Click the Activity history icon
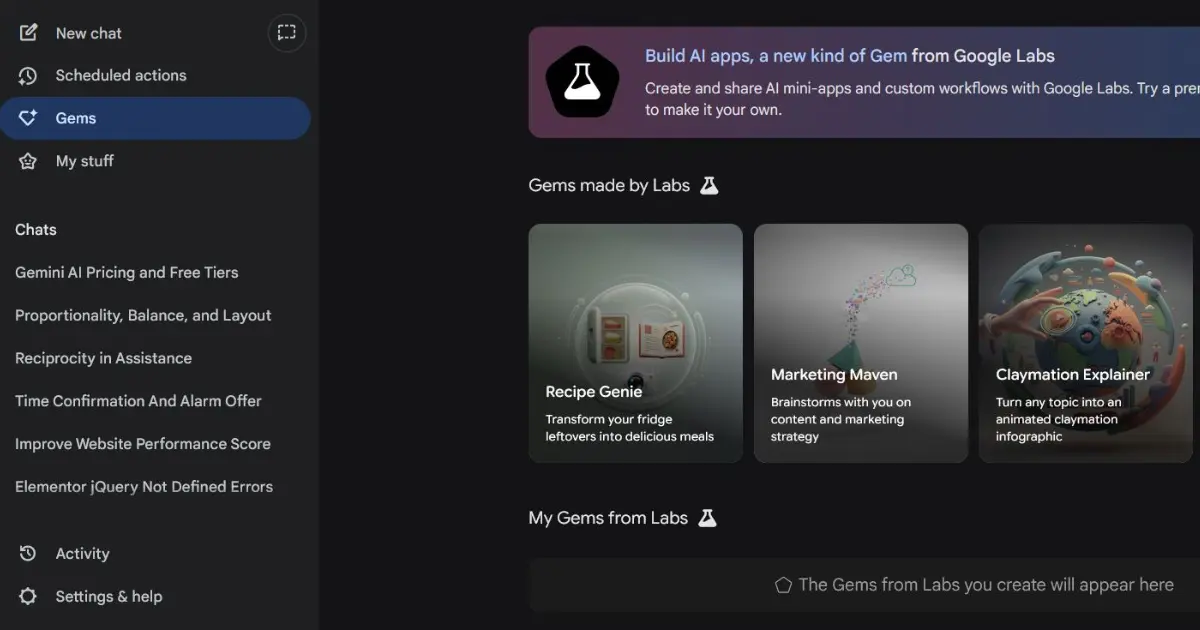Screen dimensions: 1200x630 tap(28, 554)
